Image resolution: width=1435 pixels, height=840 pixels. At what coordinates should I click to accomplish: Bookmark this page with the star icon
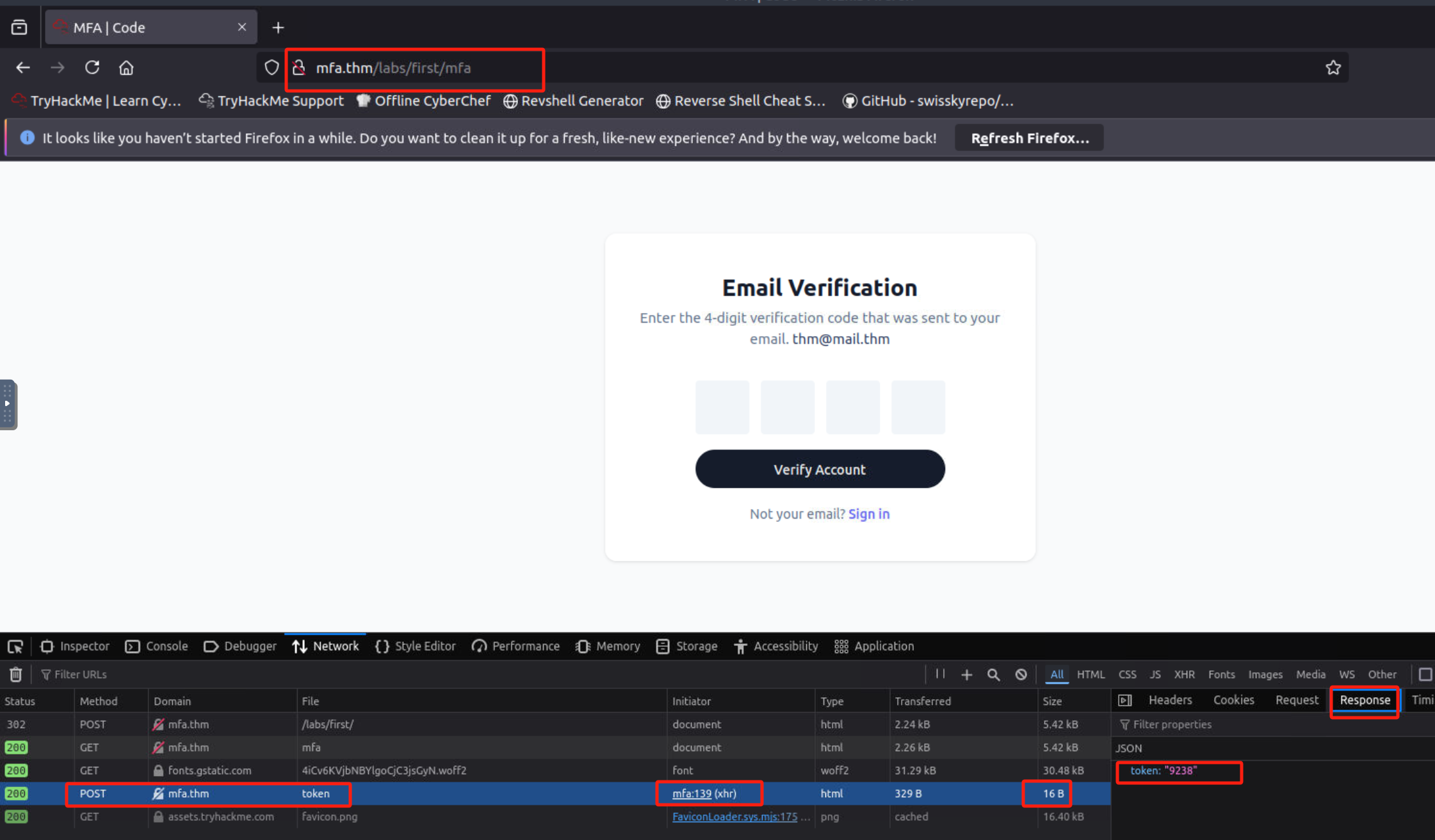1333,67
